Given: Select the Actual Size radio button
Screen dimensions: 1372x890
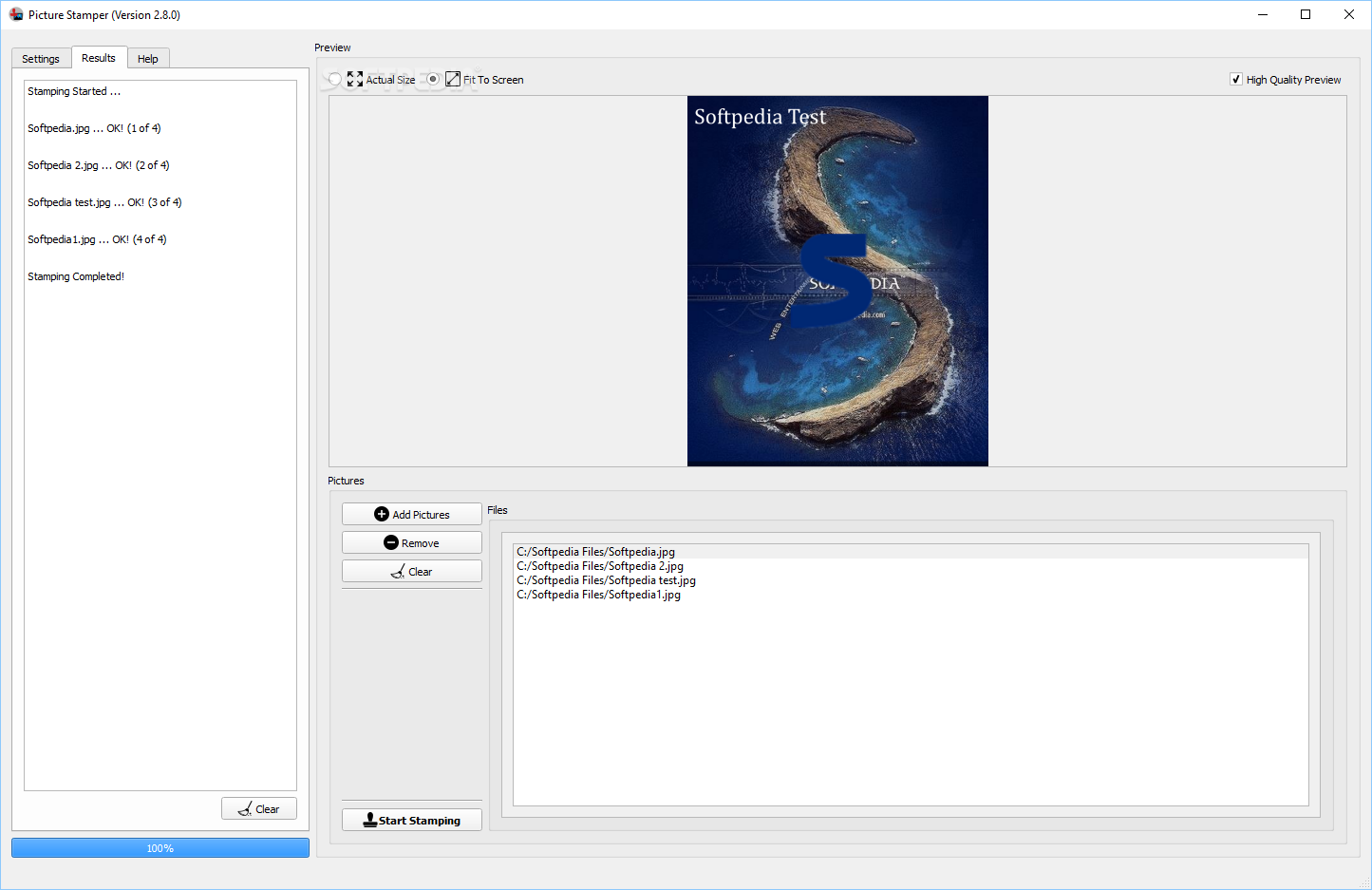Looking at the screenshot, I should (x=335, y=80).
